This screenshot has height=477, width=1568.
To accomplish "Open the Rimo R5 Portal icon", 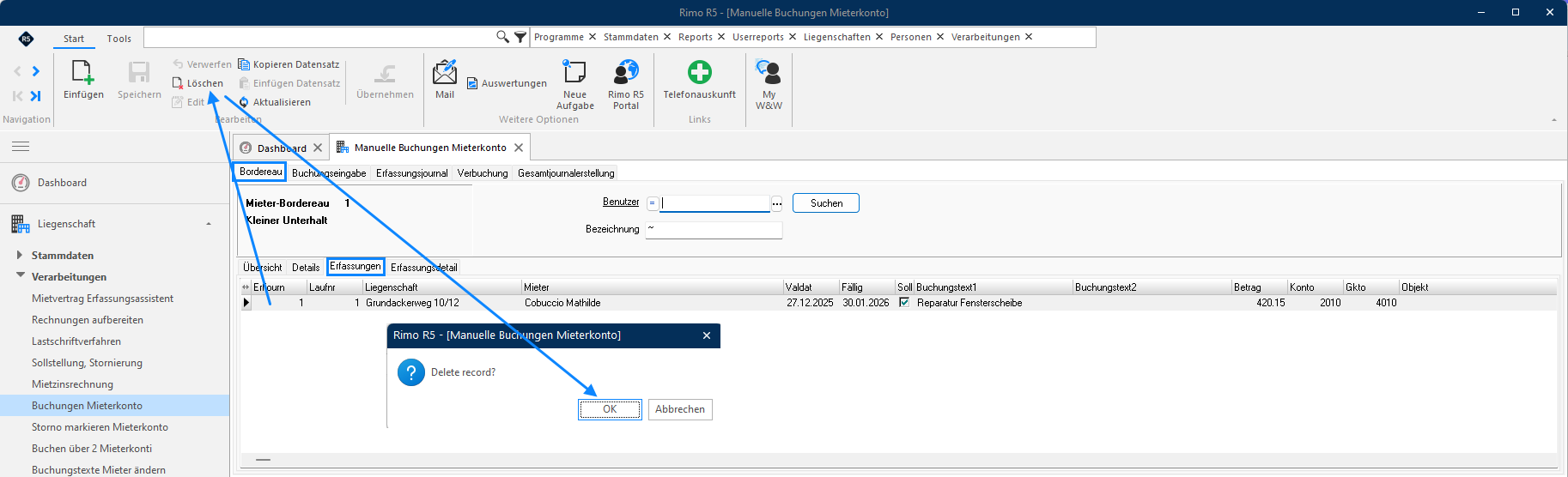I will 626,72.
